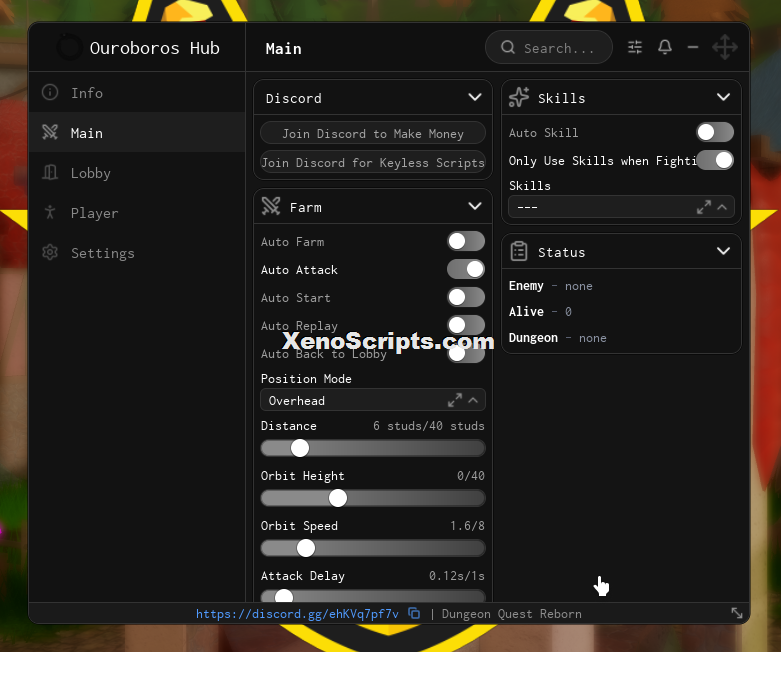Click the gear icon beside Settings
This screenshot has height=682, width=781.
coord(50,252)
